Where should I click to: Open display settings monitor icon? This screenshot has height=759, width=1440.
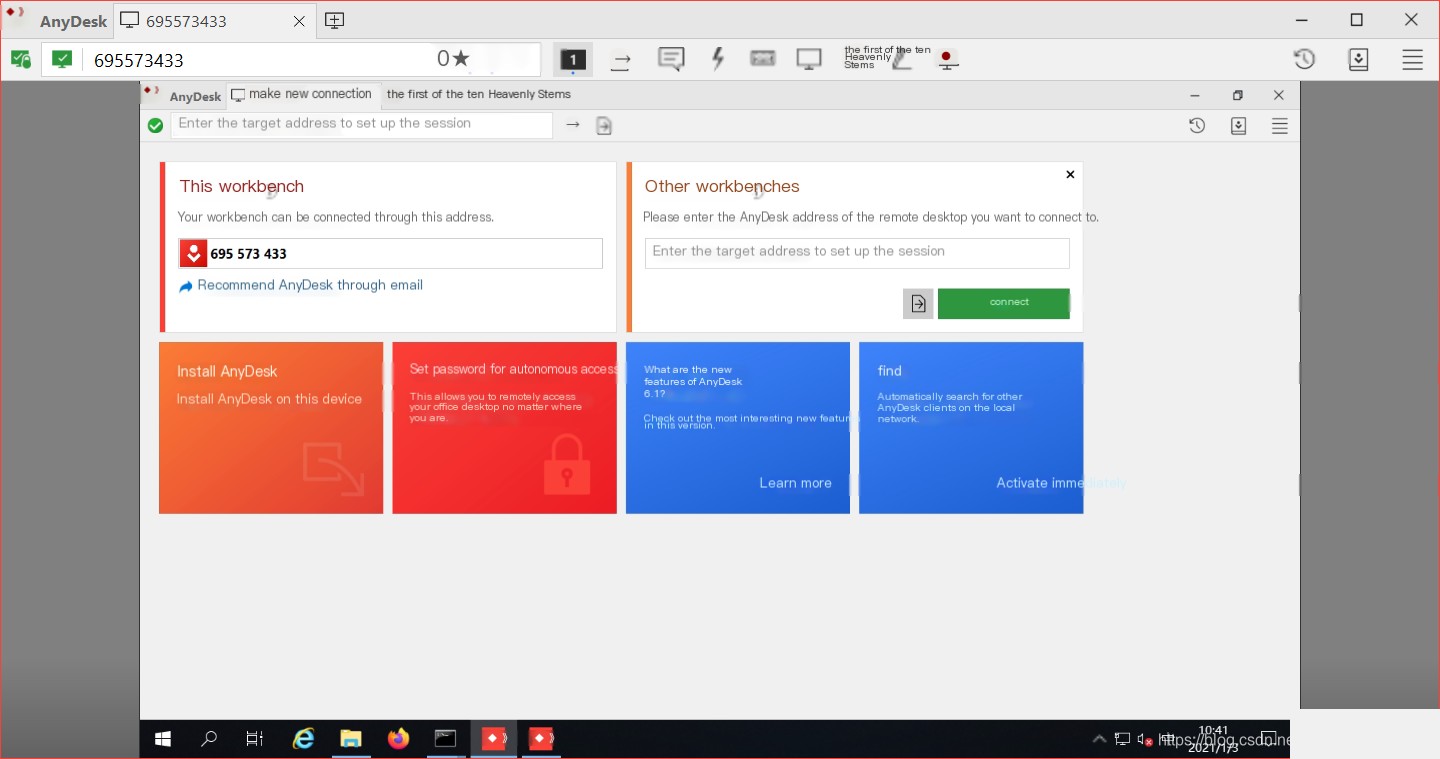[x=809, y=59]
